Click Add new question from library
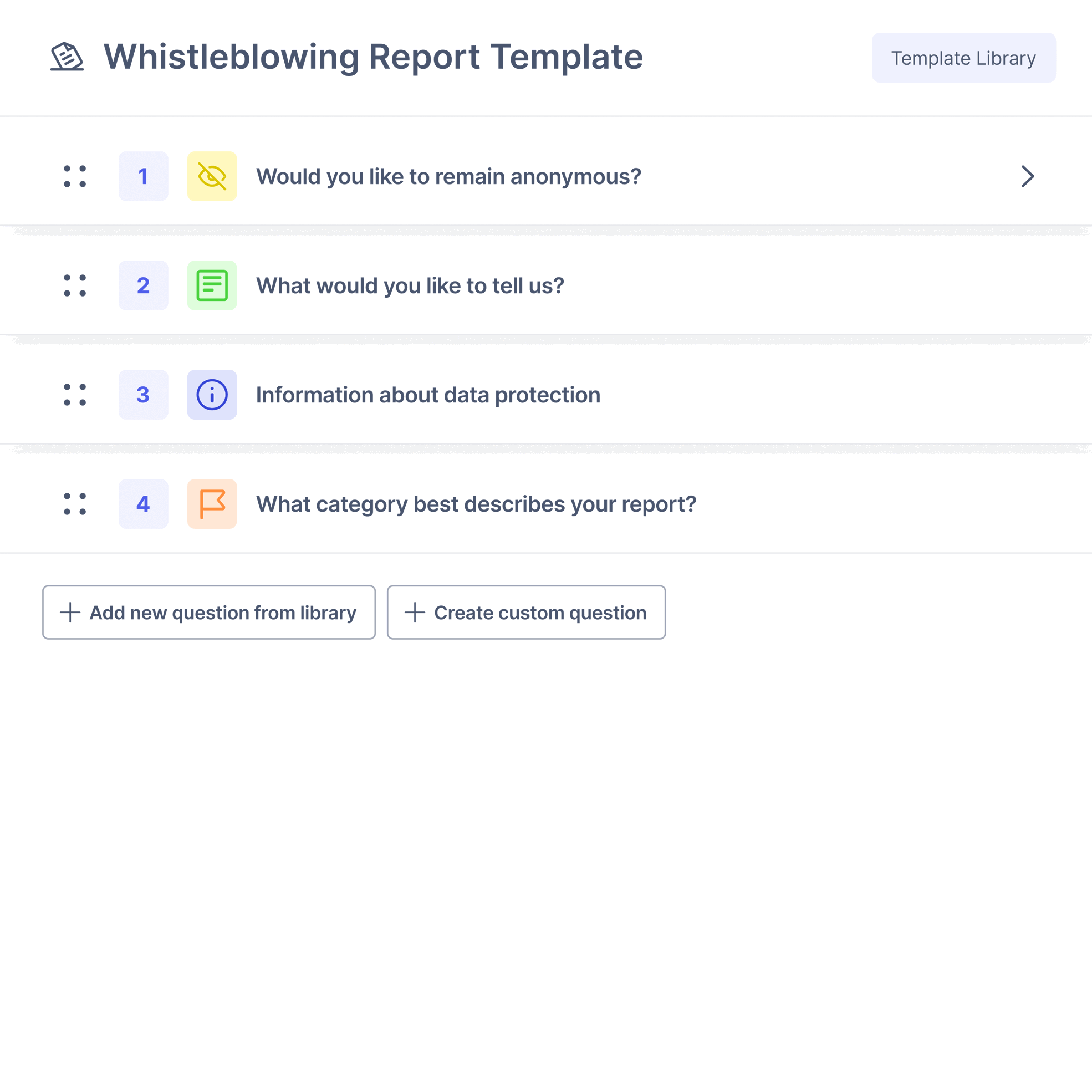 click(208, 612)
